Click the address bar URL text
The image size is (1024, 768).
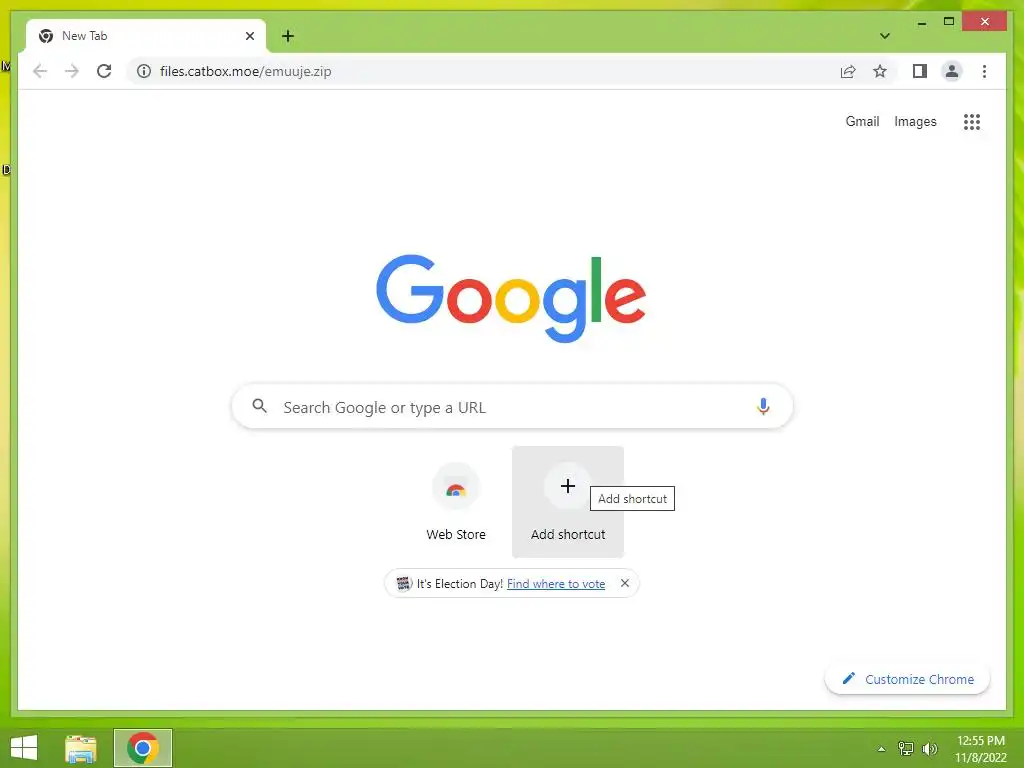point(246,71)
